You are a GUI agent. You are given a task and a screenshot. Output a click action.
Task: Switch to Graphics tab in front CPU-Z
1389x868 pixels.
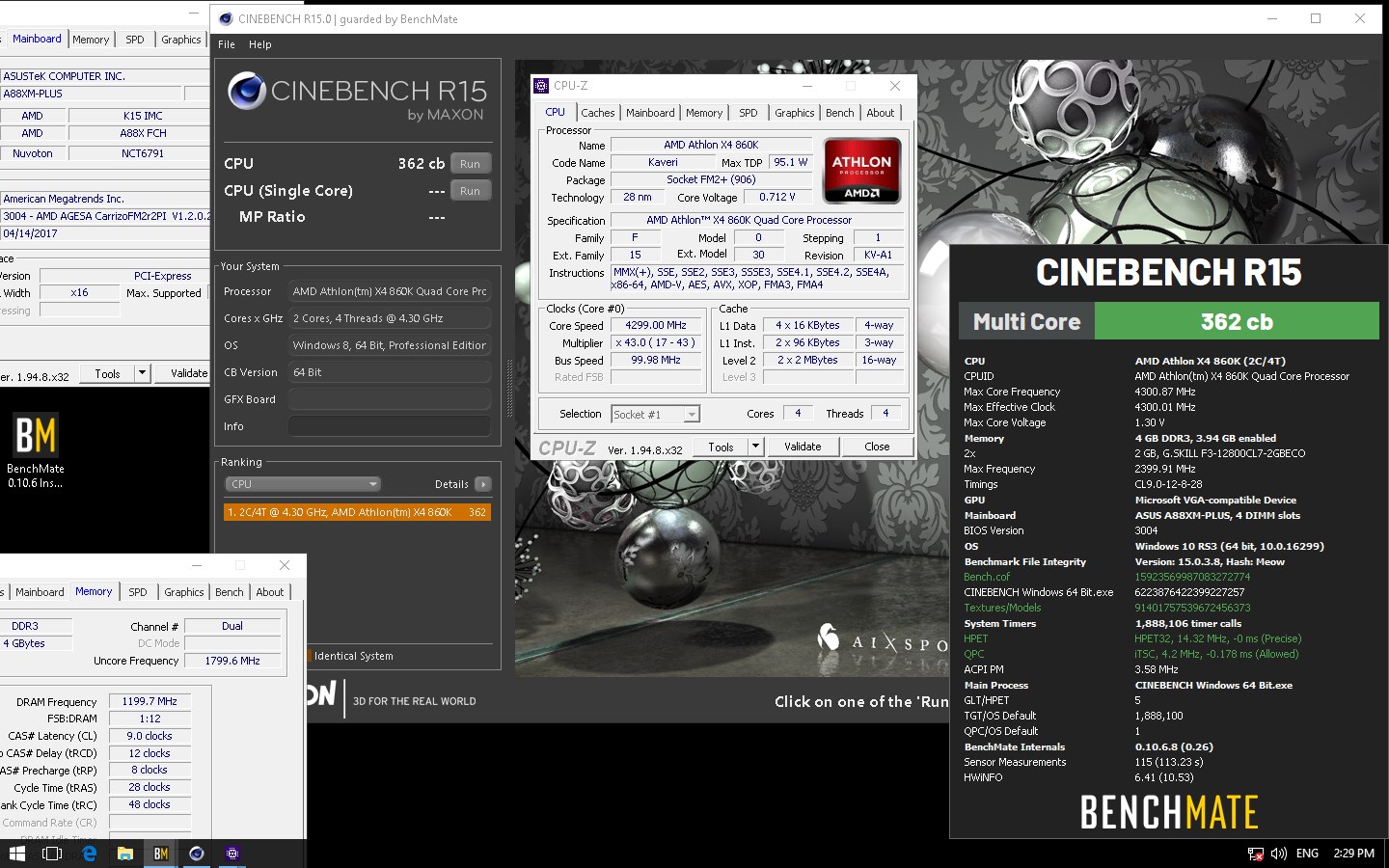(794, 113)
